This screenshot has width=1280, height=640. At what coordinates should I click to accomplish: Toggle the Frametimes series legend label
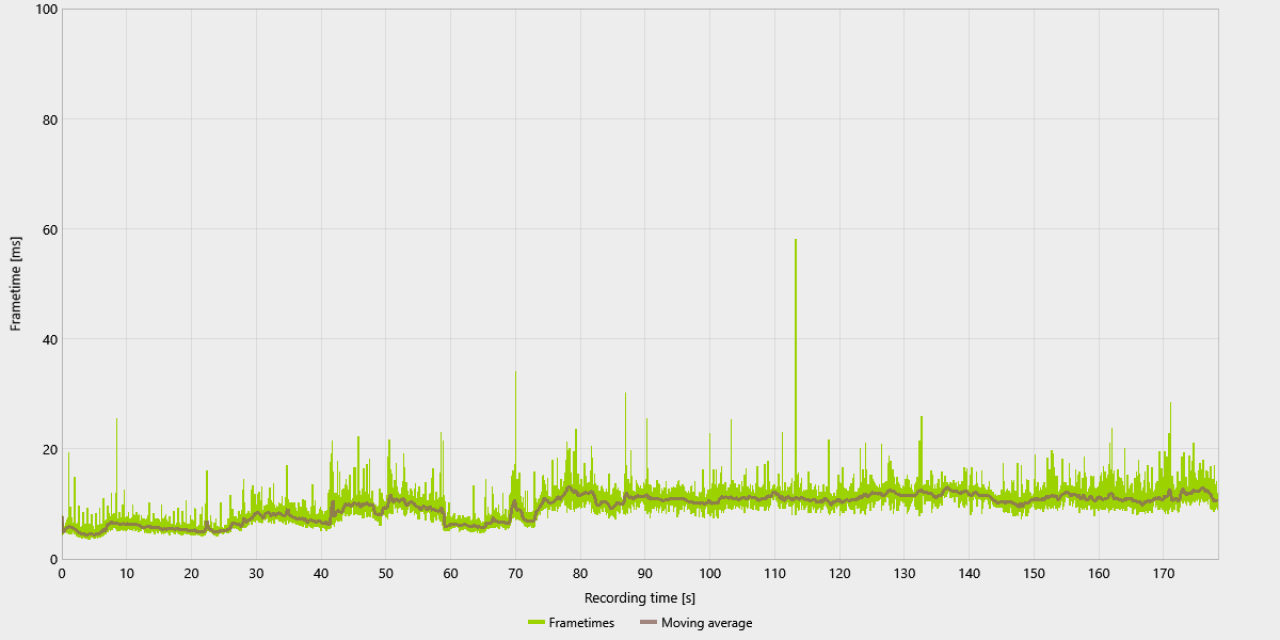582,623
